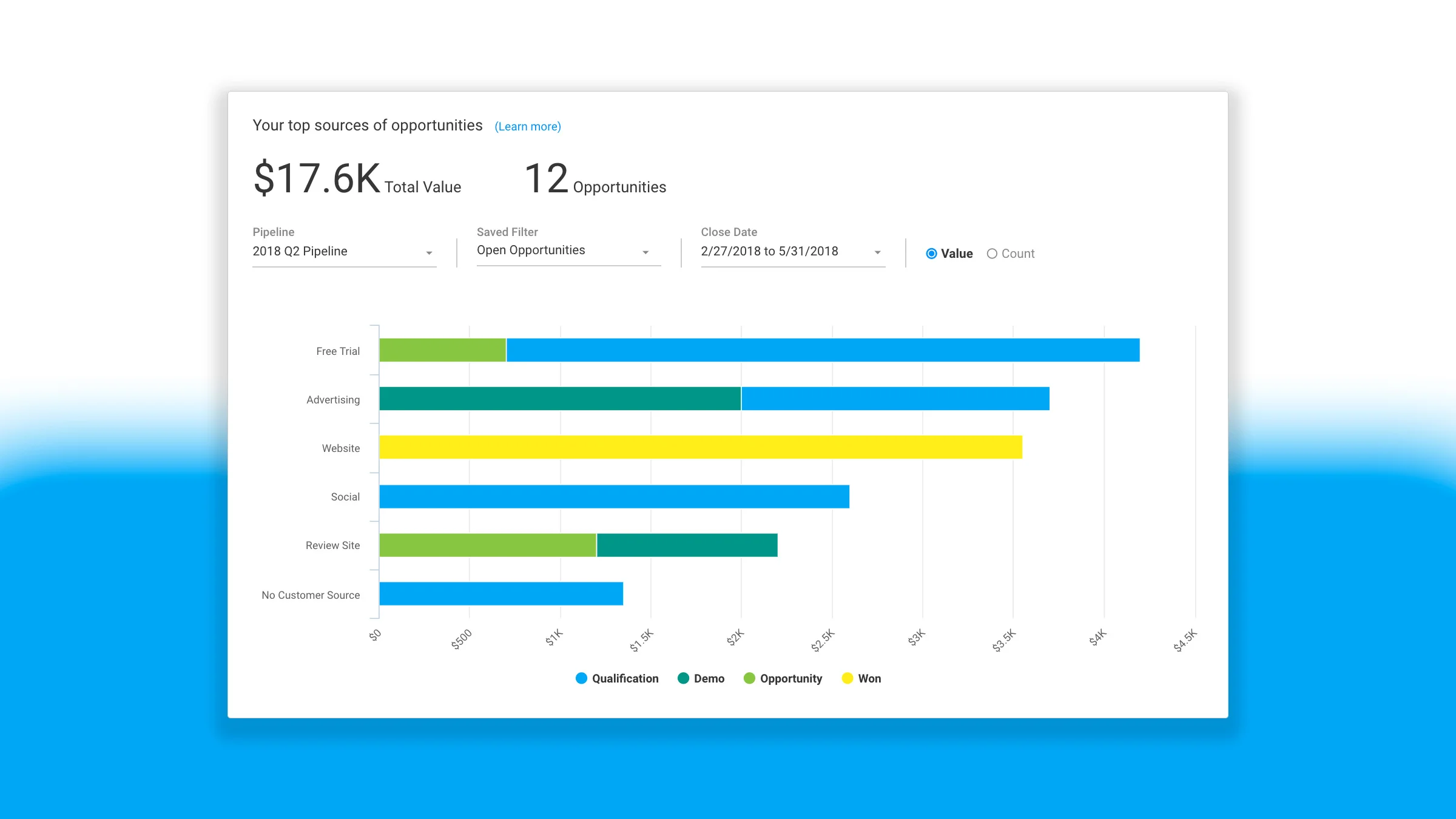Expand the Saved Filter dropdown Open Opportunities
This screenshot has height=819, width=1456.
pos(568,251)
